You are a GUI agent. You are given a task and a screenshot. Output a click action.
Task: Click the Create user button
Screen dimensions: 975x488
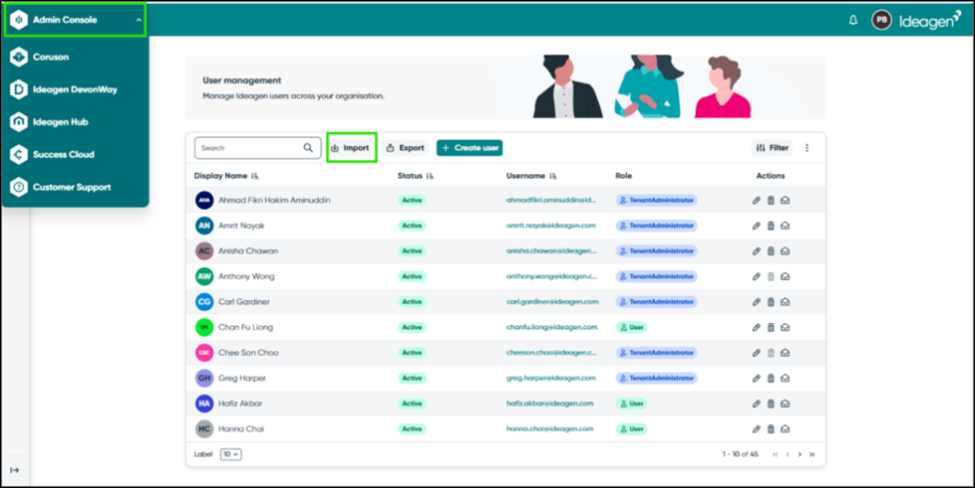coord(470,148)
